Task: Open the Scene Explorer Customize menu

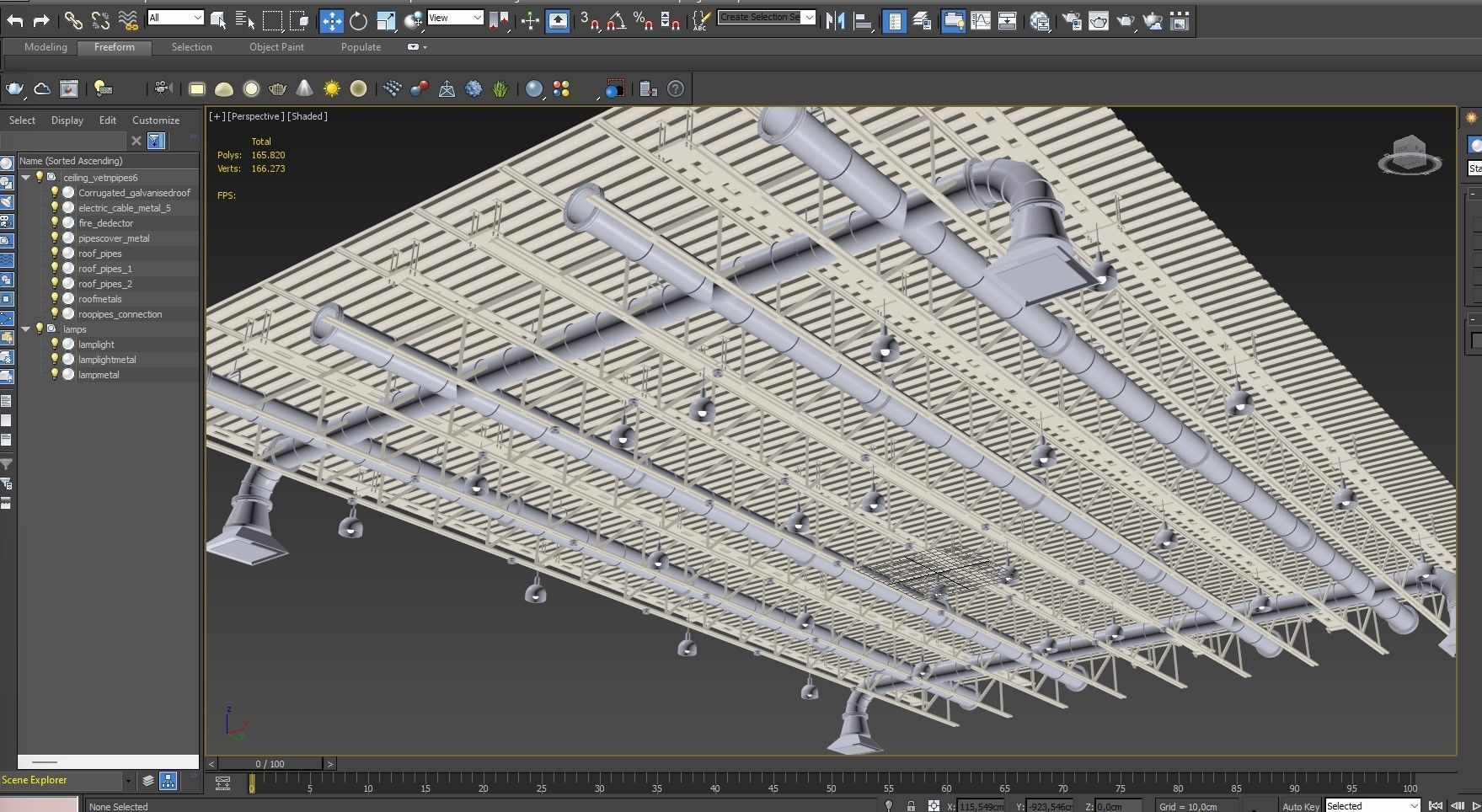Action: tap(156, 120)
